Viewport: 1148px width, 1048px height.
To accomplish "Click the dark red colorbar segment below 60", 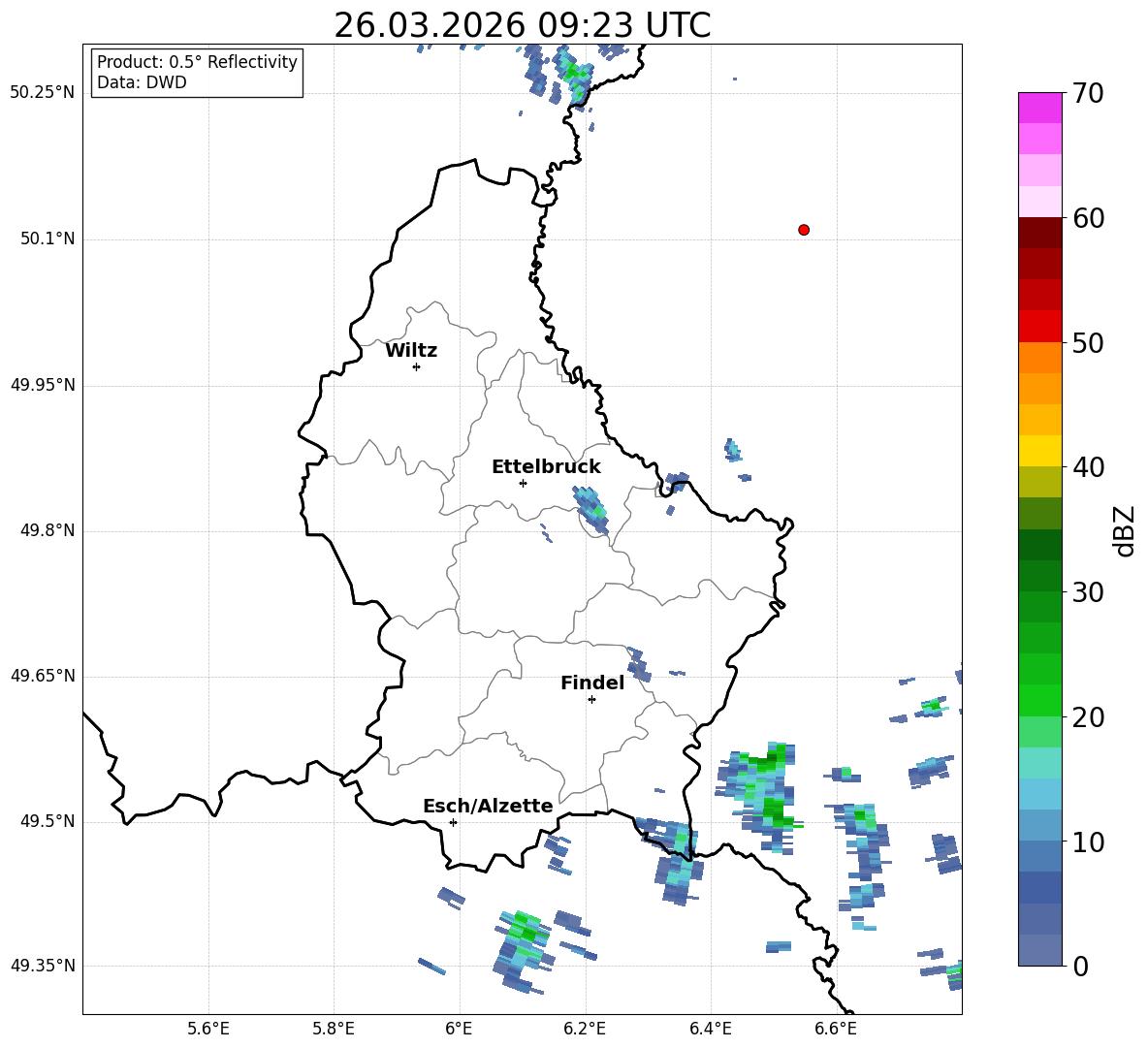I will tap(1039, 233).
